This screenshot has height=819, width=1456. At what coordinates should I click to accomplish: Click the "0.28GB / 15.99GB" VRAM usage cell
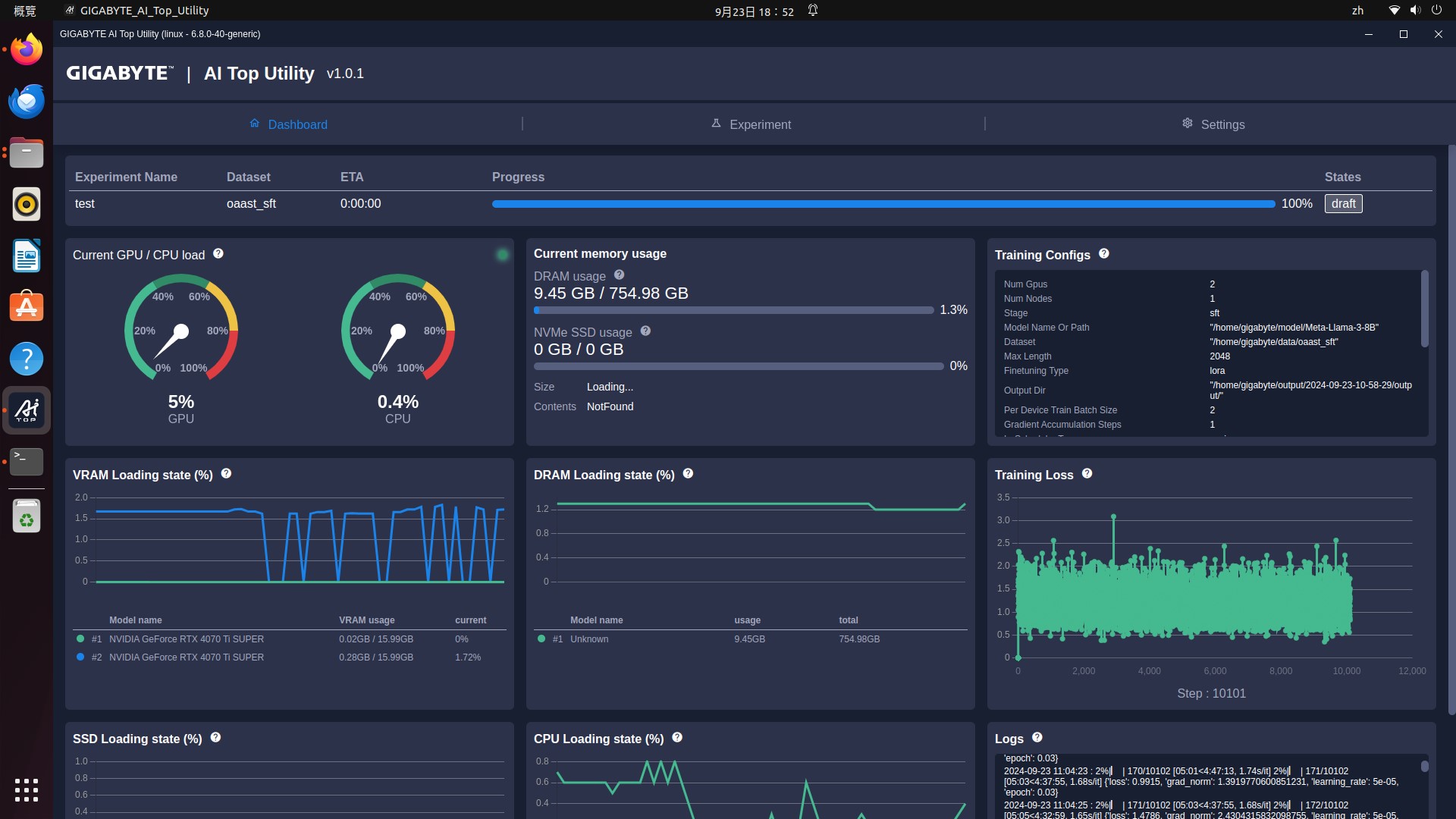(376, 657)
